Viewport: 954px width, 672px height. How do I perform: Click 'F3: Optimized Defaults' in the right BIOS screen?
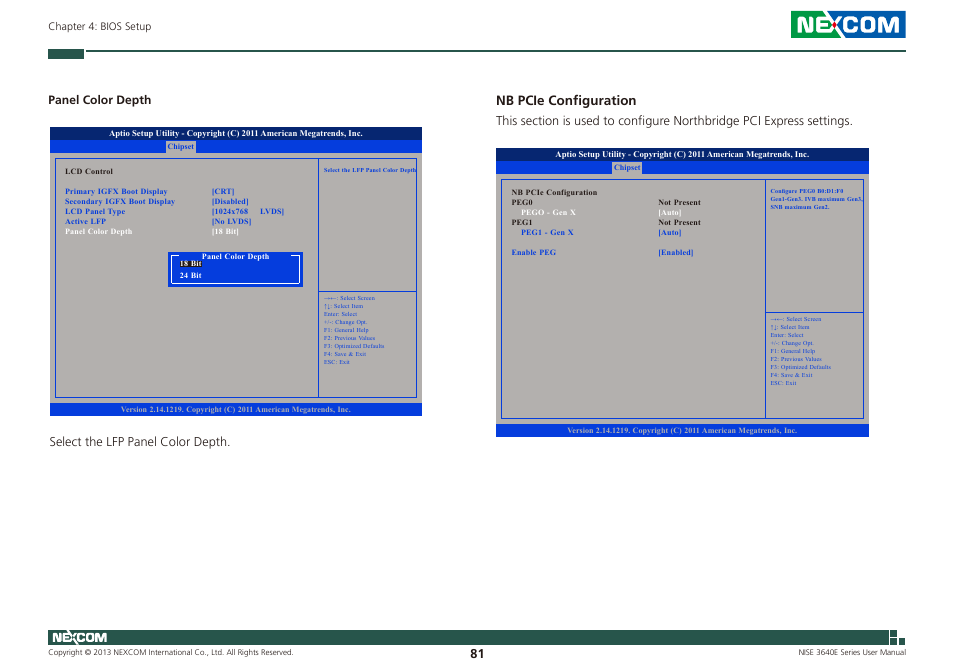pos(800,367)
